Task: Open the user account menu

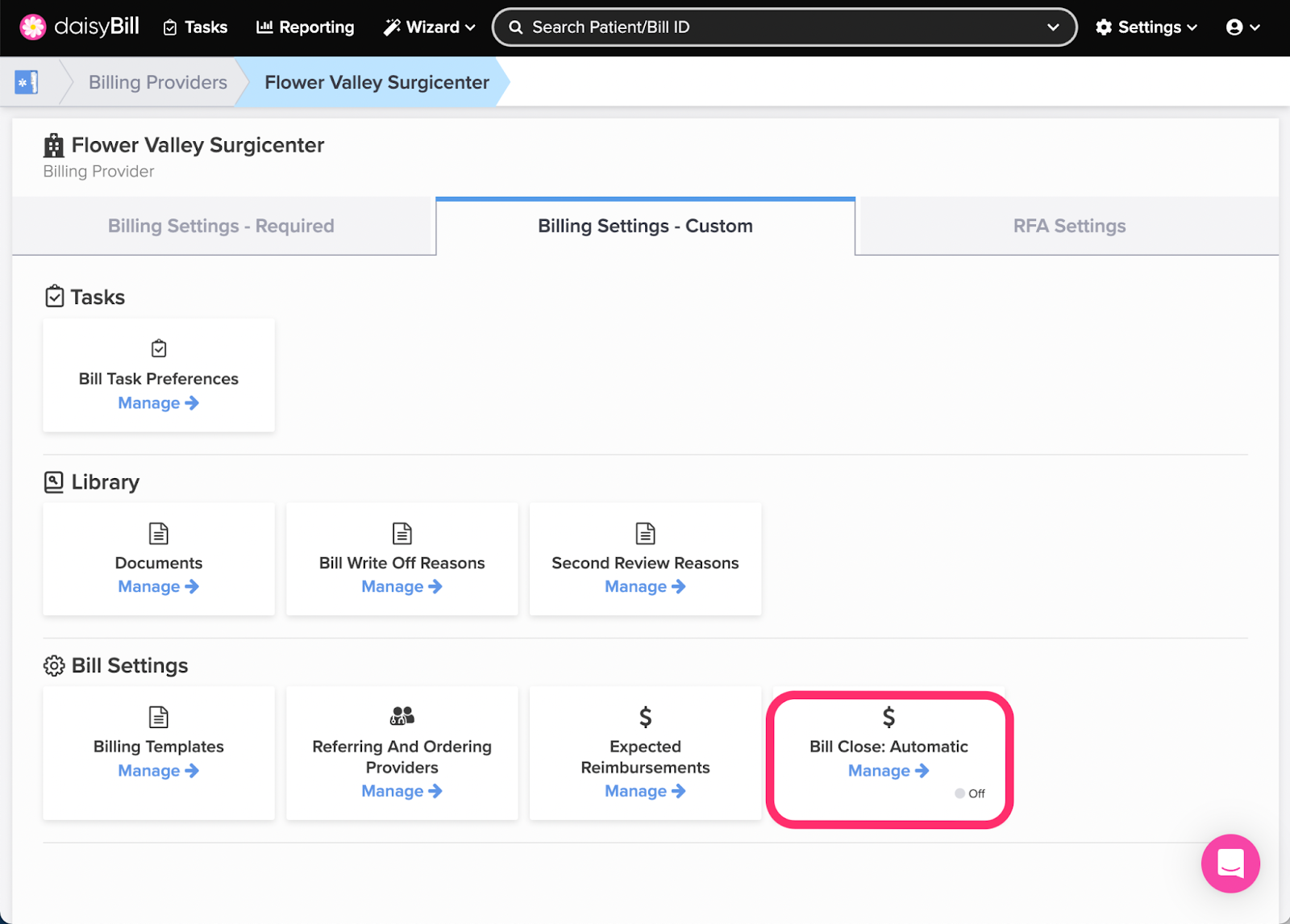Action: click(1242, 27)
